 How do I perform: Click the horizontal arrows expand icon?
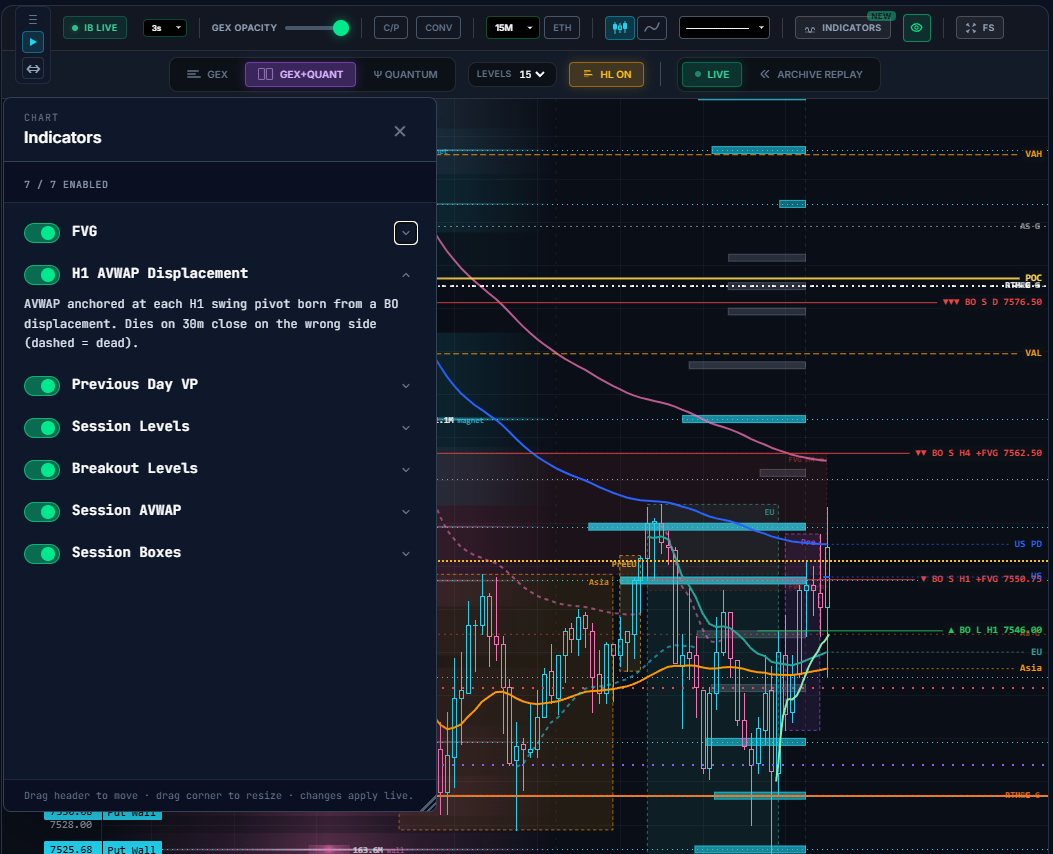[x=33, y=68]
